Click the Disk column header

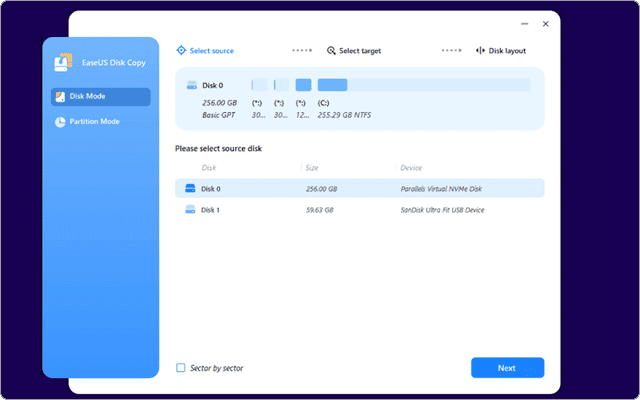209,168
